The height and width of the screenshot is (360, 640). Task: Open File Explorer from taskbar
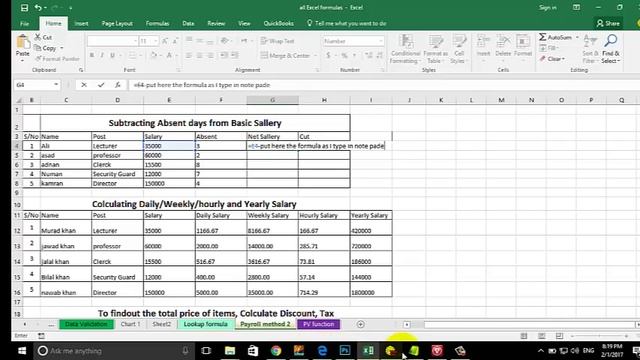(230, 351)
